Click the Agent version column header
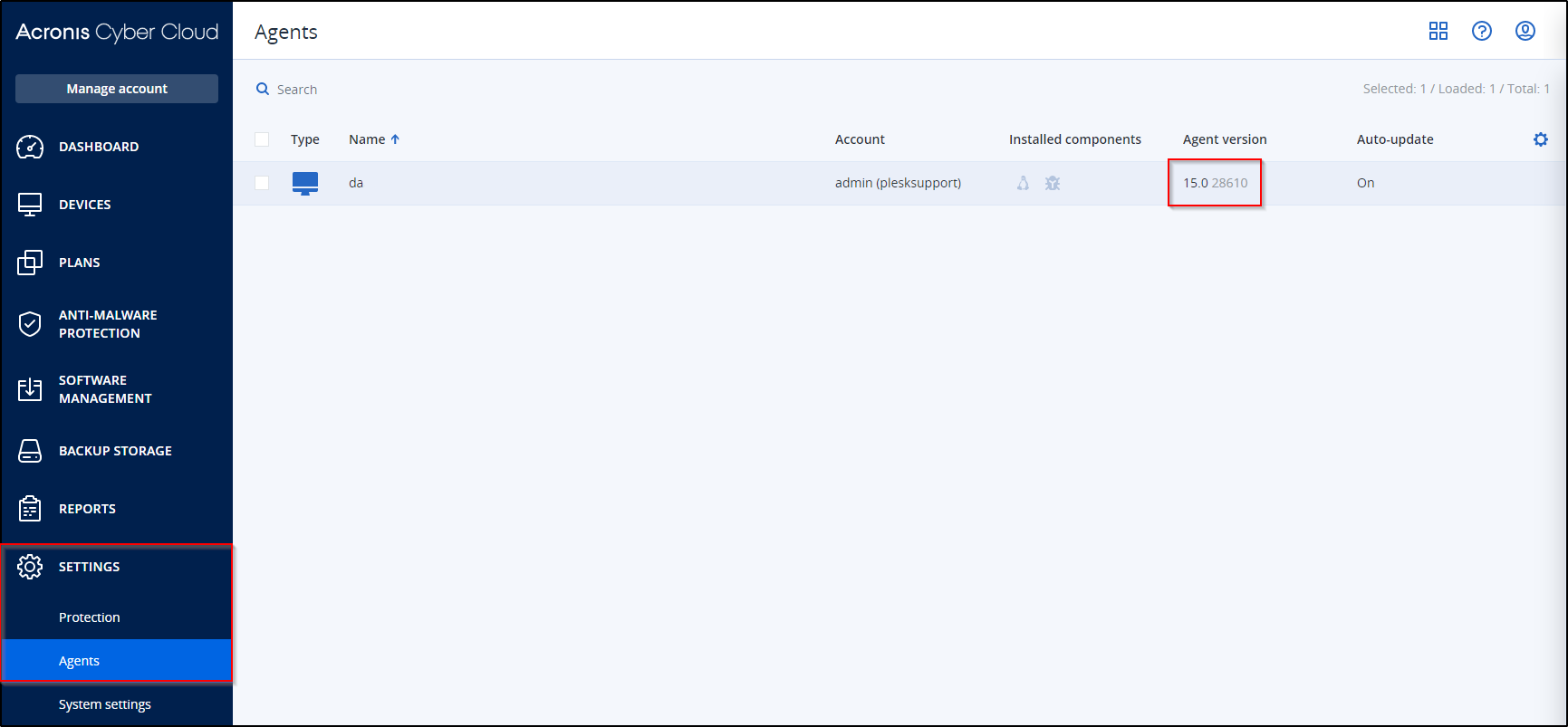The width and height of the screenshot is (1568, 727). coord(1225,139)
